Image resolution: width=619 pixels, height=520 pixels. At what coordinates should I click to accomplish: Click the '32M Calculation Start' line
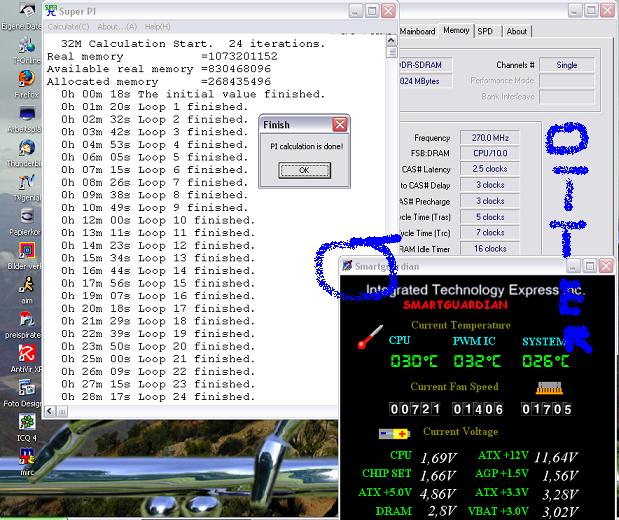[193, 43]
